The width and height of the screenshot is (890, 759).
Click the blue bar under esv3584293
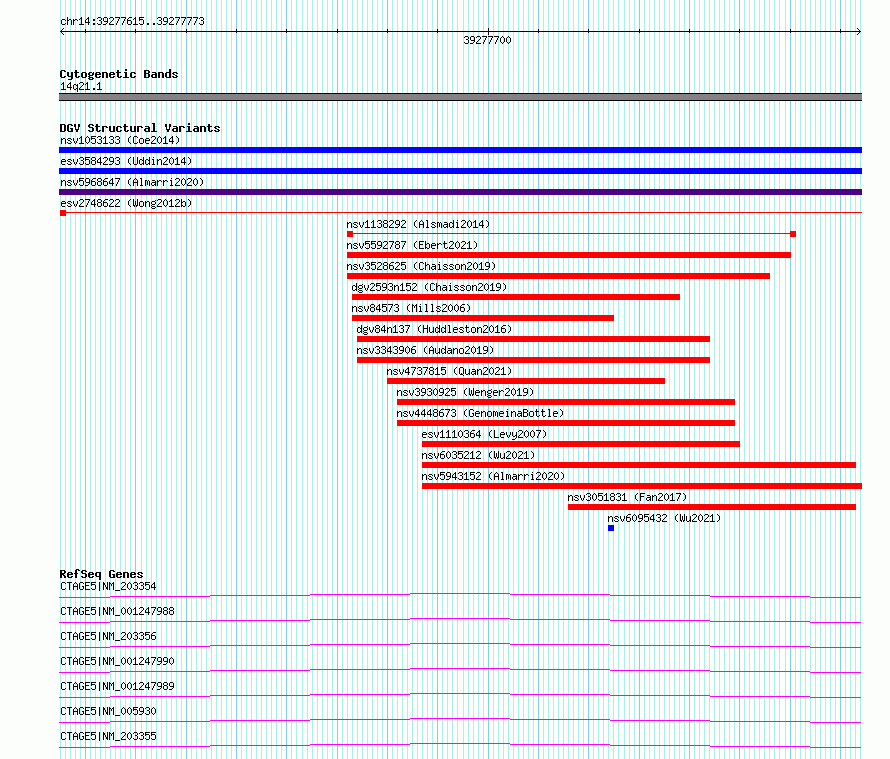click(460, 171)
